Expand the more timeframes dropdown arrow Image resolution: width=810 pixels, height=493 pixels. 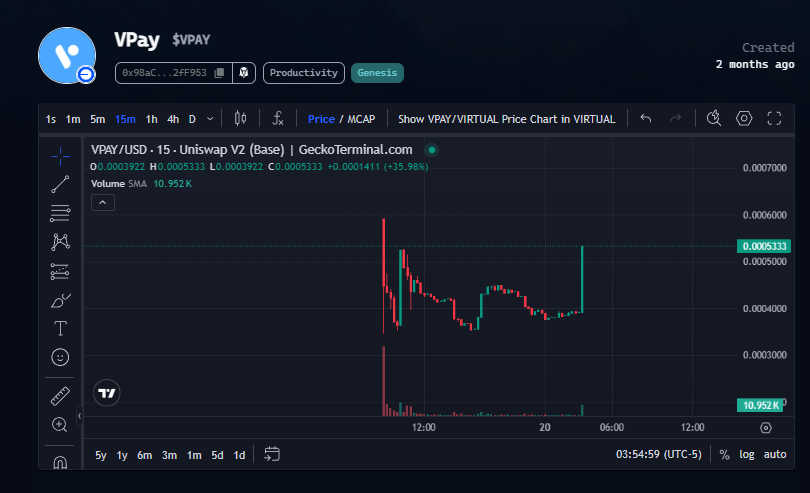click(x=210, y=119)
